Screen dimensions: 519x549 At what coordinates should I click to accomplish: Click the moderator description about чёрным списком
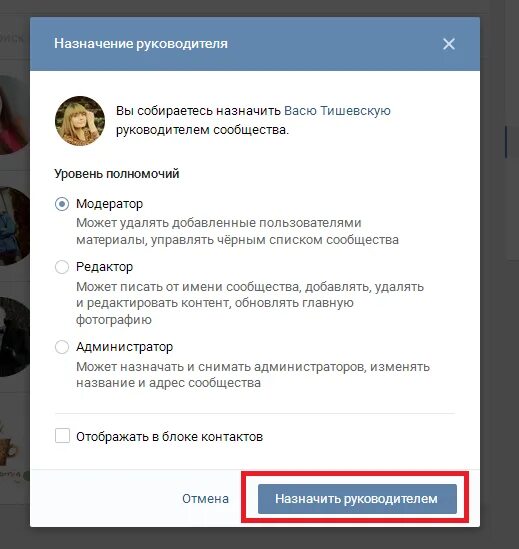pos(237,231)
